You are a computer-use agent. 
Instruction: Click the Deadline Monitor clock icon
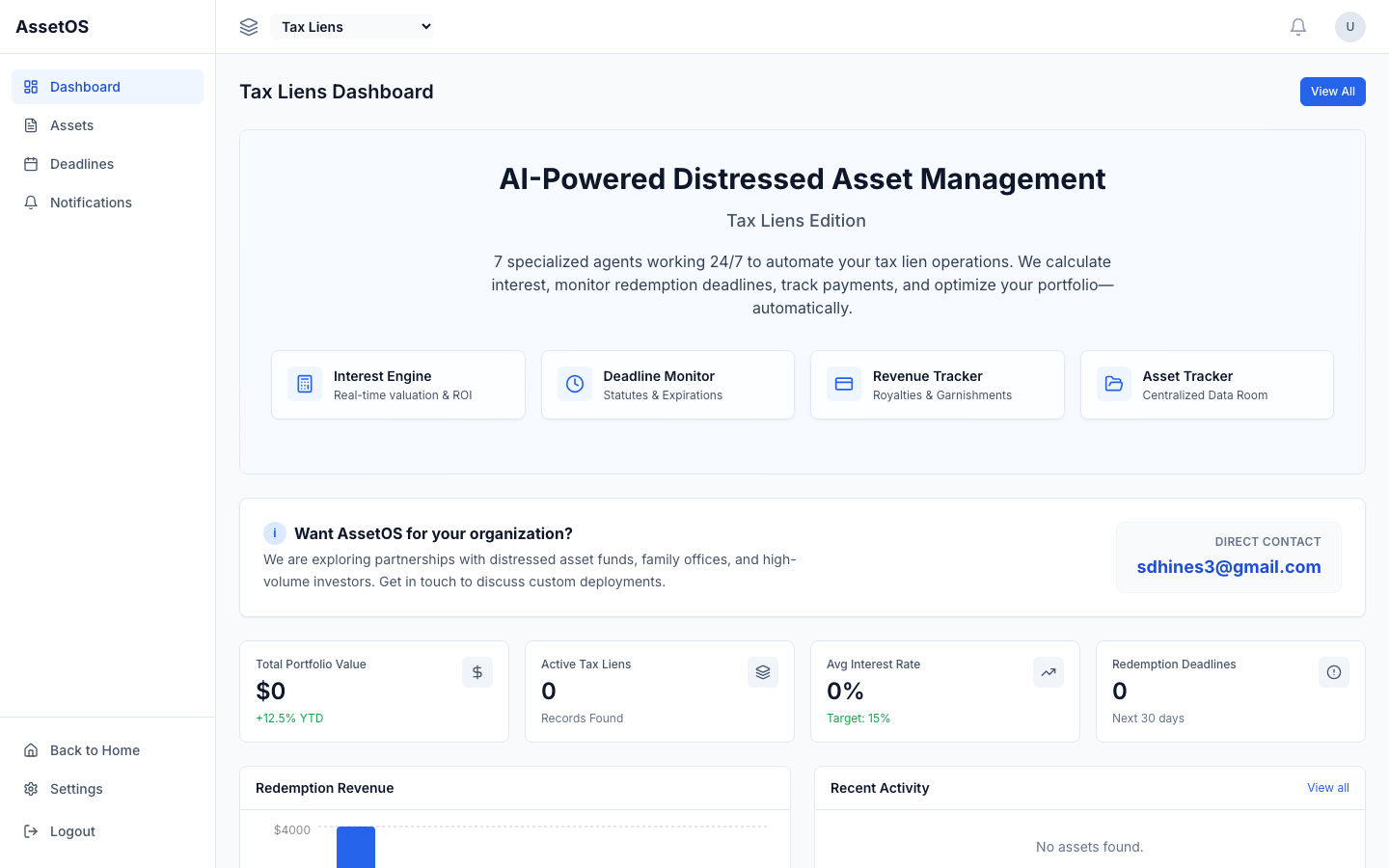575,384
